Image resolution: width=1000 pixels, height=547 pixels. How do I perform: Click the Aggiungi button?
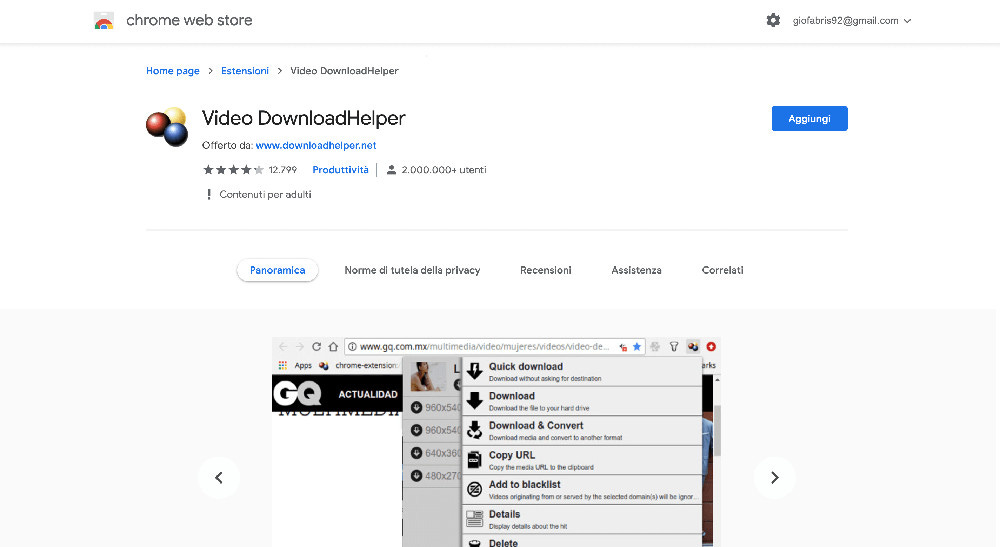(x=809, y=119)
